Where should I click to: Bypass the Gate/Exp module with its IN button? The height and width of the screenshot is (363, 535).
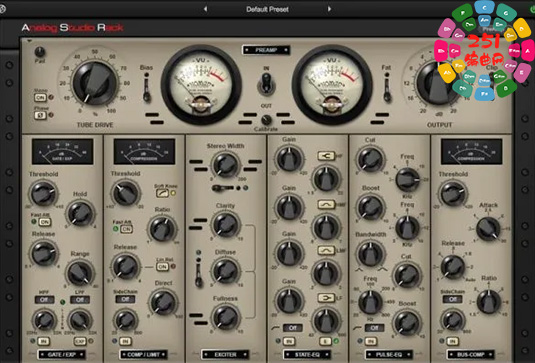click(43, 341)
